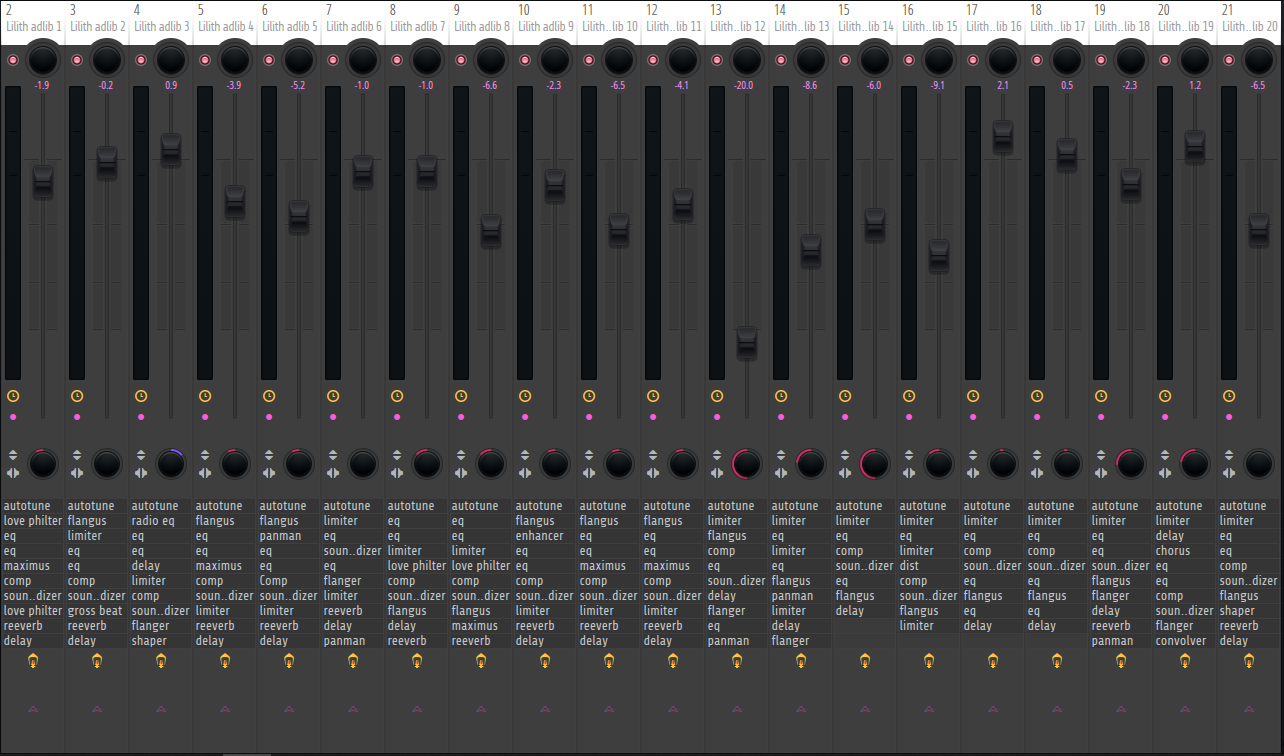Image resolution: width=1284 pixels, height=756 pixels.
Task: Click the left/right swap arrows on track 15
Action: click(x=845, y=473)
